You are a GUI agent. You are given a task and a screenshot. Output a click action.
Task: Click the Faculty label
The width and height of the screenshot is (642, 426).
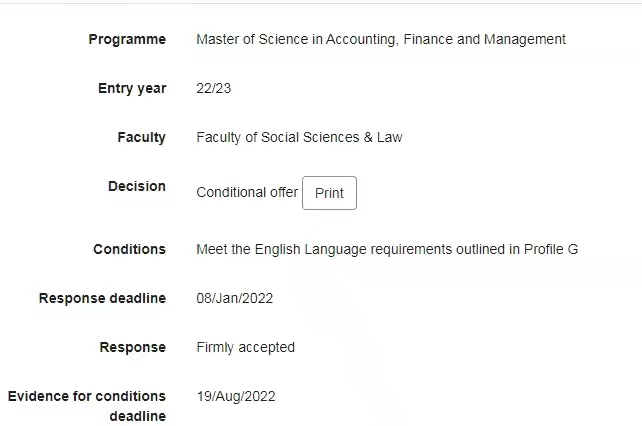(141, 137)
